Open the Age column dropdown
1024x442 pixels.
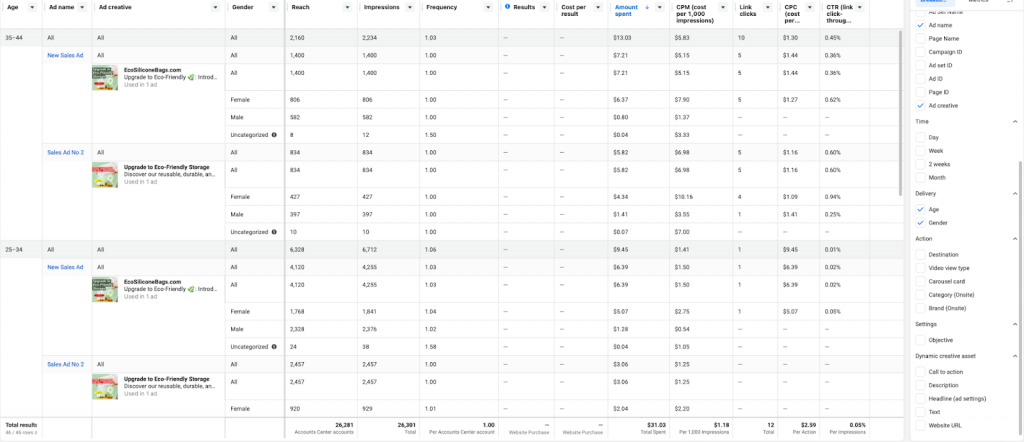pyautogui.click(x=31, y=7)
